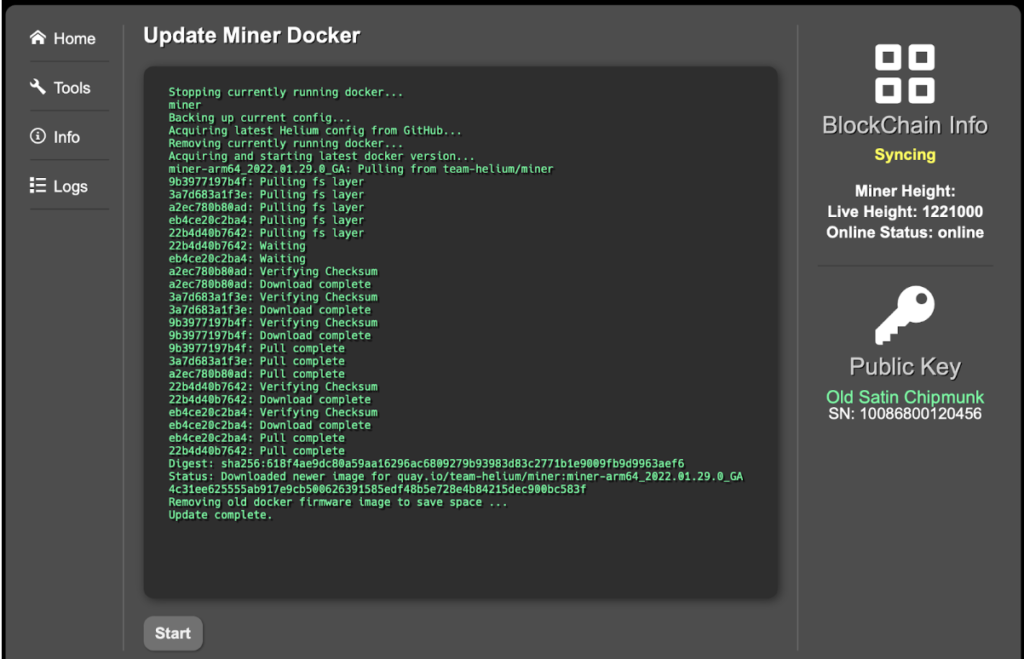Click the SN serial number text
The image size is (1024, 659).
(x=904, y=414)
